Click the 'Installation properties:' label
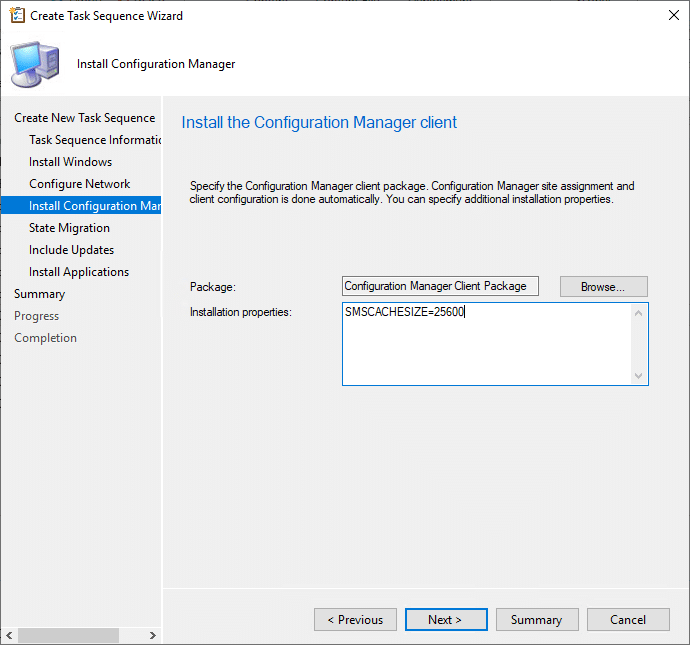 coord(241,312)
